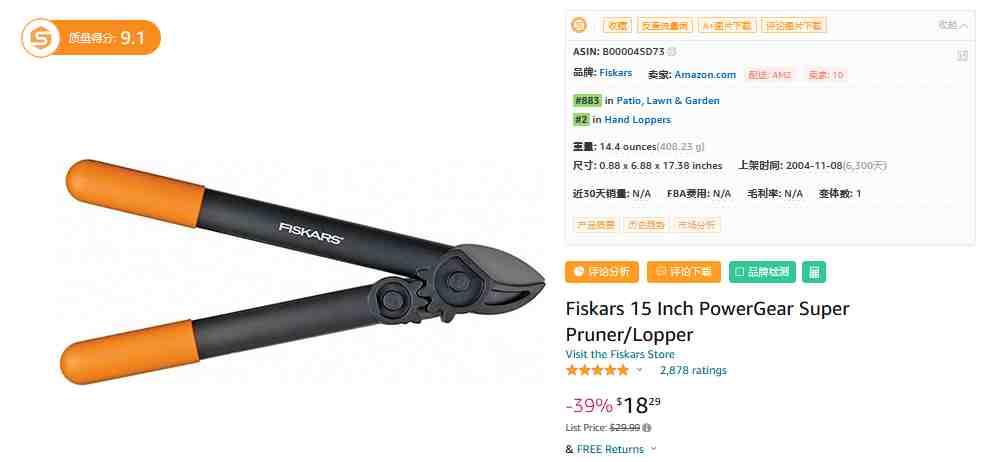Image resolution: width=988 pixels, height=462 pixels.
Task: Click the 评论下载 review download button
Action: coord(684,272)
